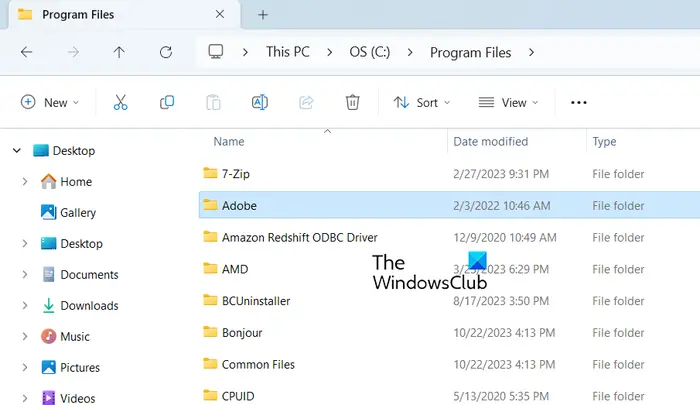The image size is (700, 405).
Task: Open the New dropdown menu
Action: click(x=50, y=102)
